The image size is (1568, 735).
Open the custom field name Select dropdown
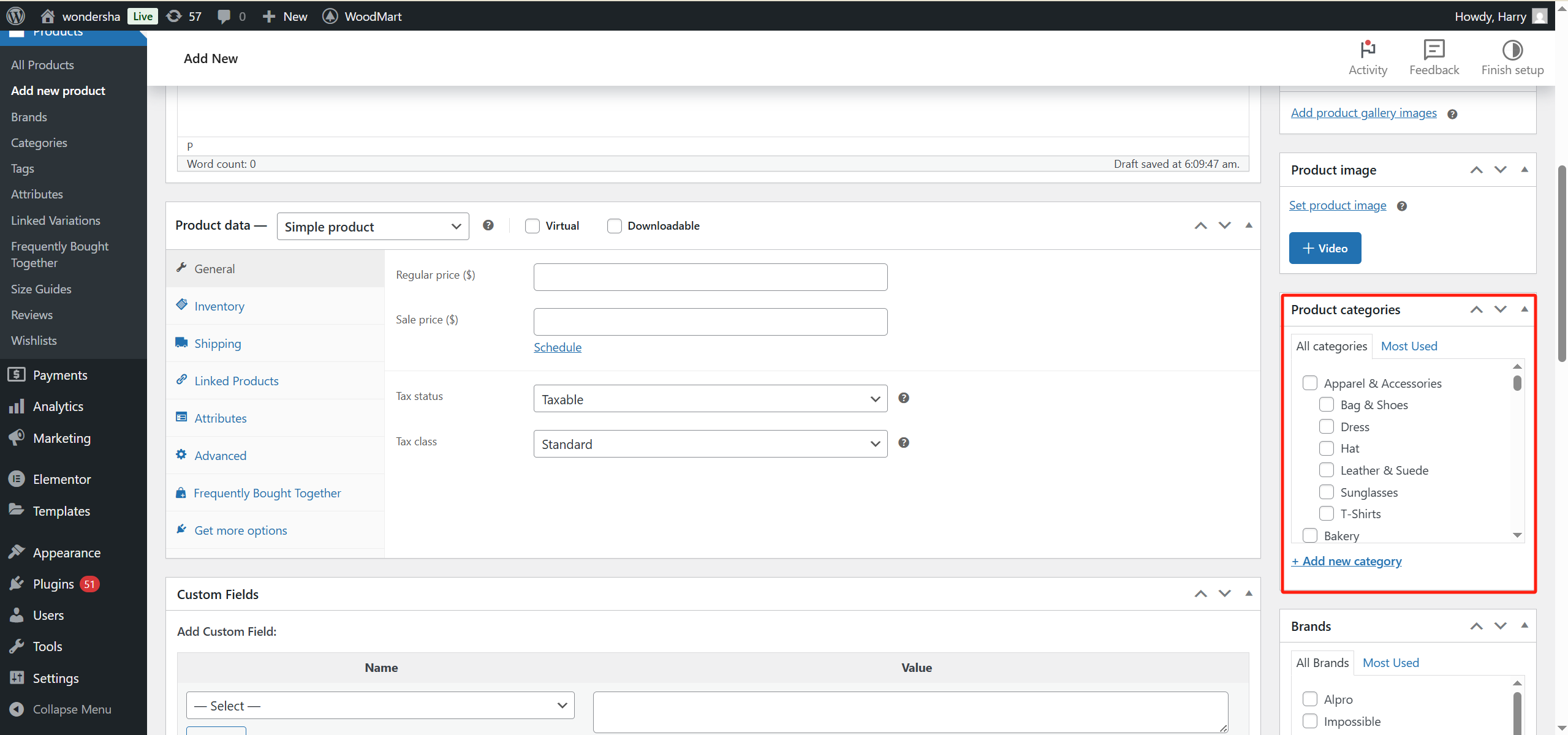pos(380,705)
